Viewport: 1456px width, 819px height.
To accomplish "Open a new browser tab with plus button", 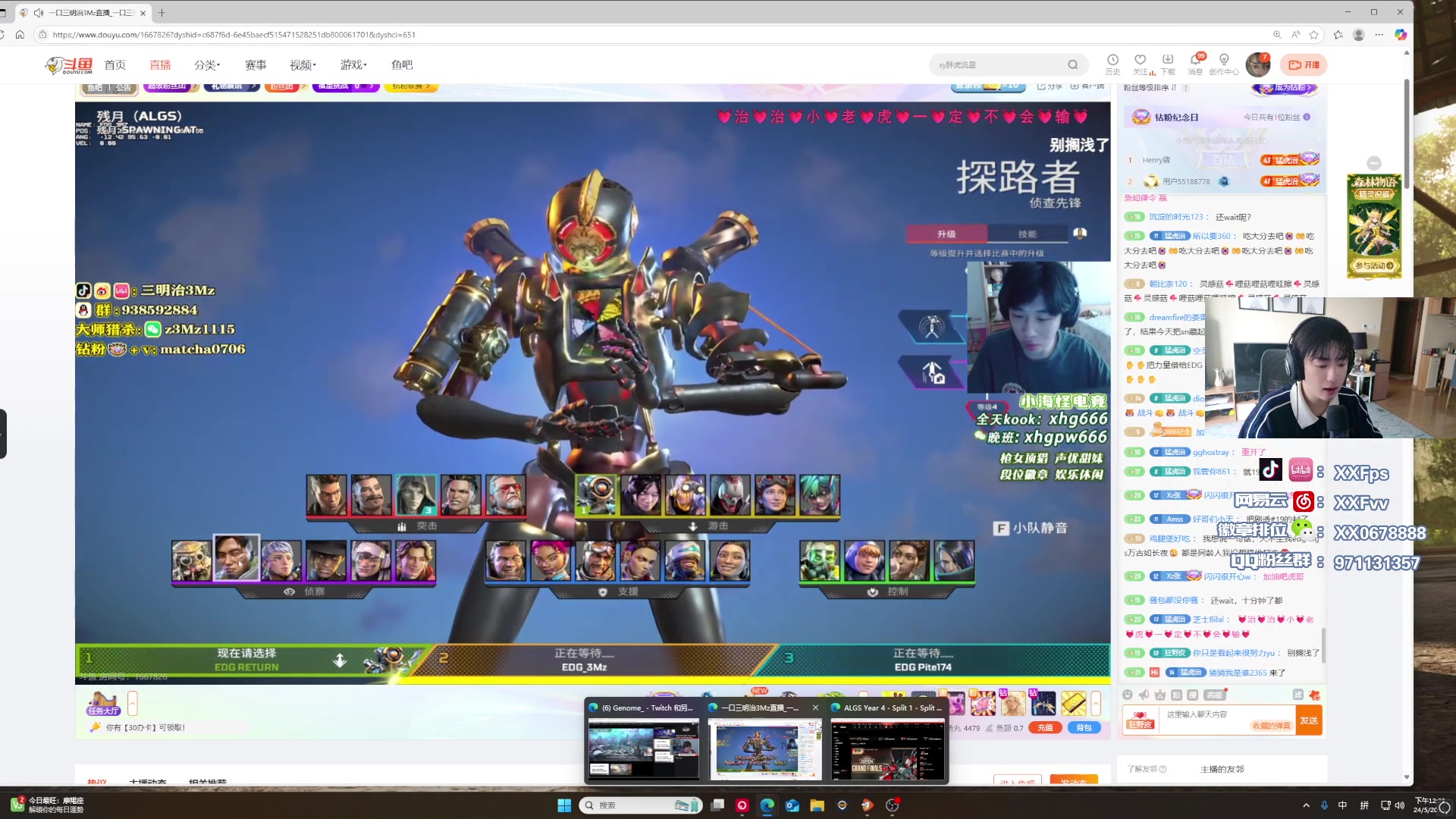I will pos(162,13).
